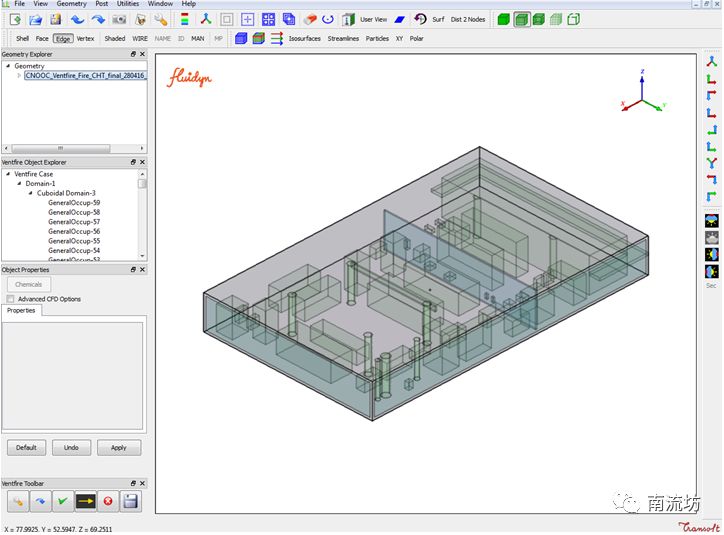This screenshot has height=535, width=724.
Task: Click the camera snapshot icon in top toolbar
Action: tap(120, 19)
